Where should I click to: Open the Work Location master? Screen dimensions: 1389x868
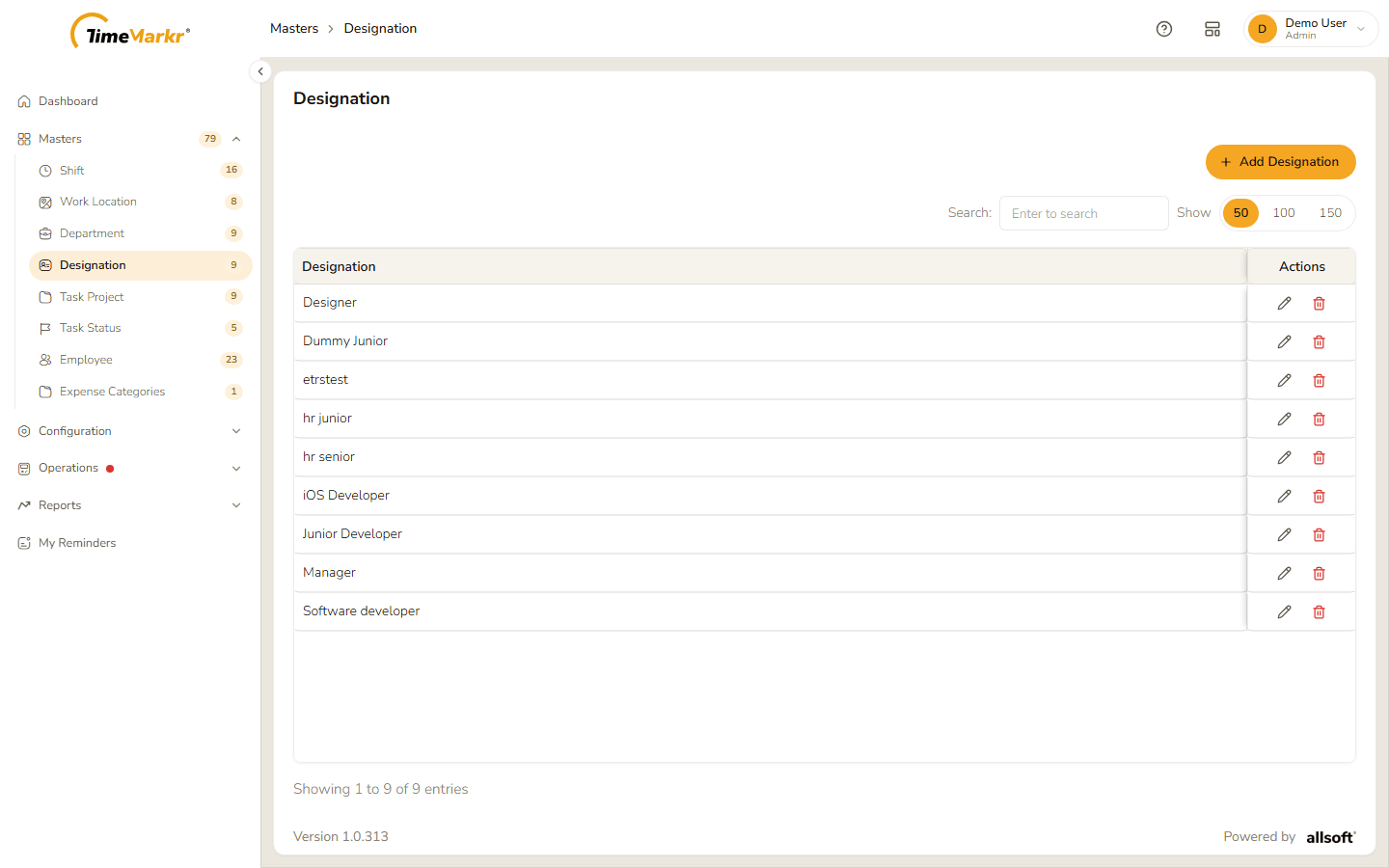[x=141, y=202]
